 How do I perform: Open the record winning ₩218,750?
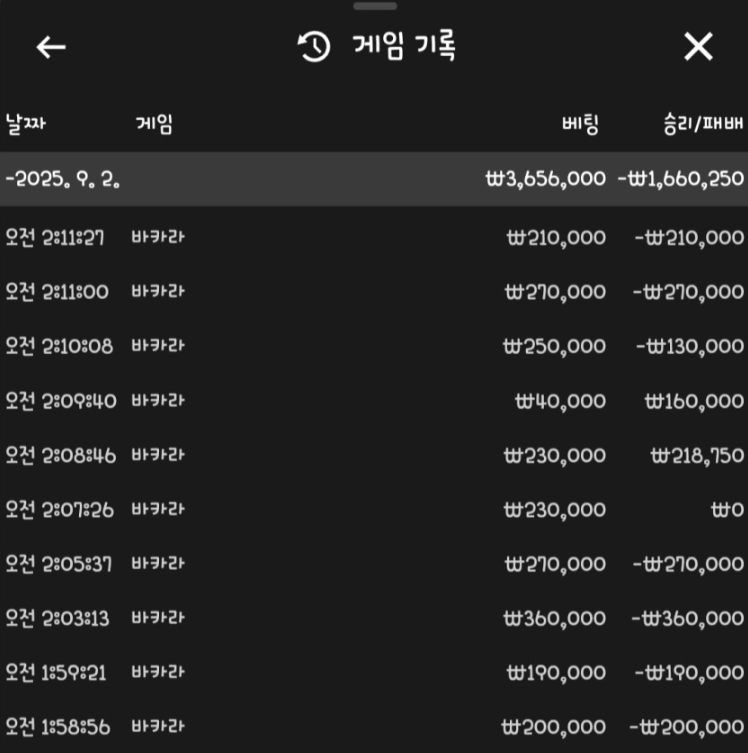click(374, 455)
